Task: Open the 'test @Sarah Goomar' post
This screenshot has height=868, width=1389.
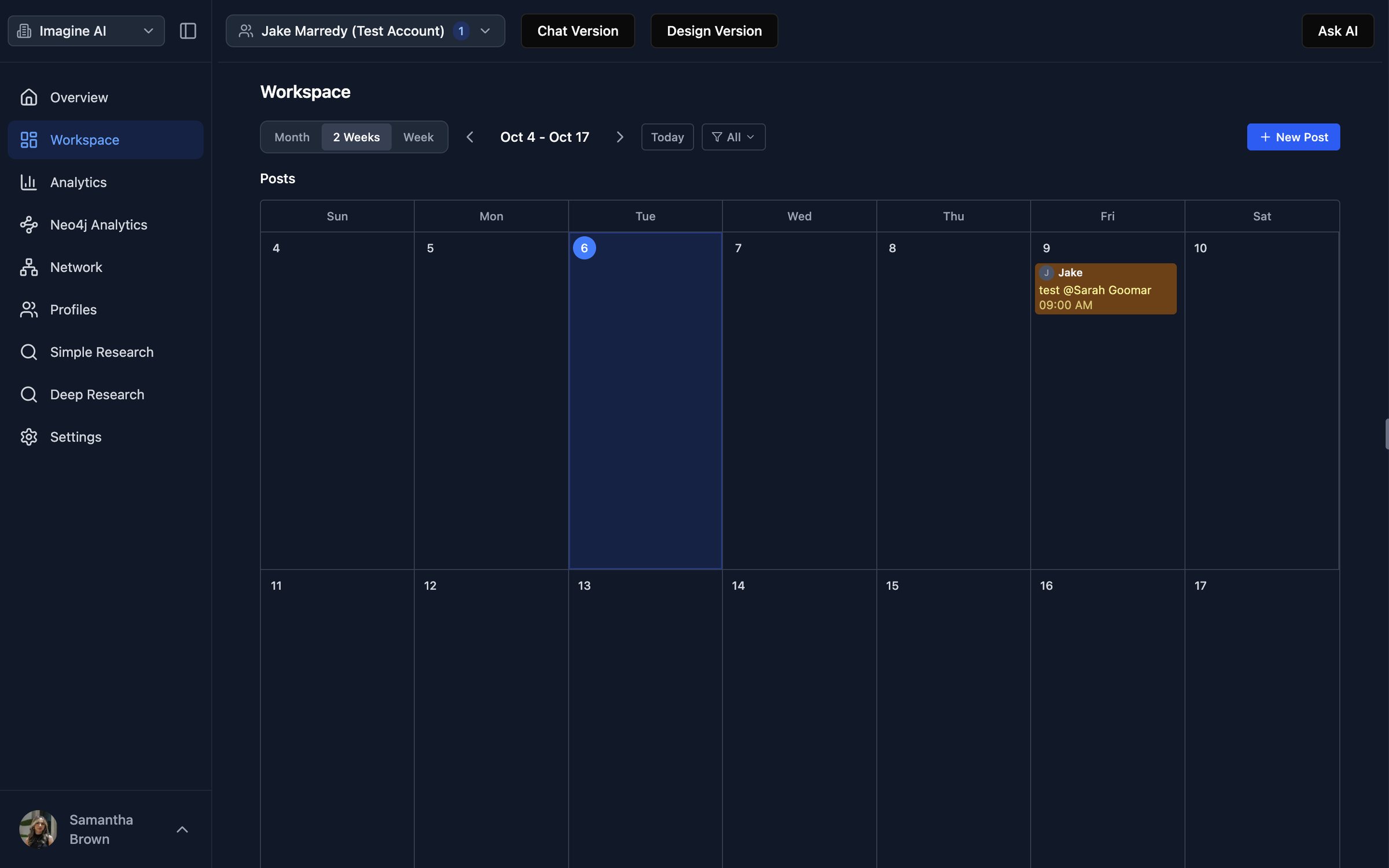Action: 1105,289
